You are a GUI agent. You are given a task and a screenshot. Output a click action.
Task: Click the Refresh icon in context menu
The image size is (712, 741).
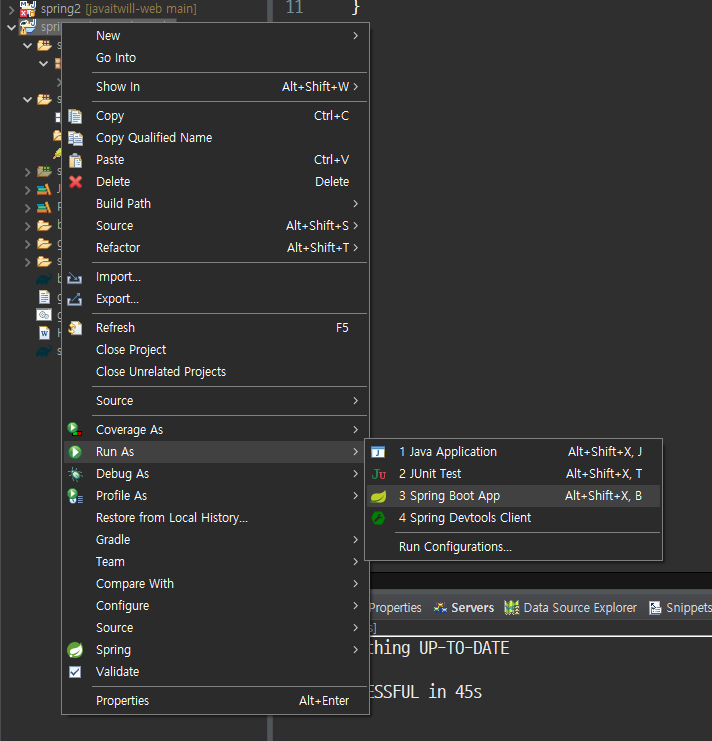[x=76, y=328]
